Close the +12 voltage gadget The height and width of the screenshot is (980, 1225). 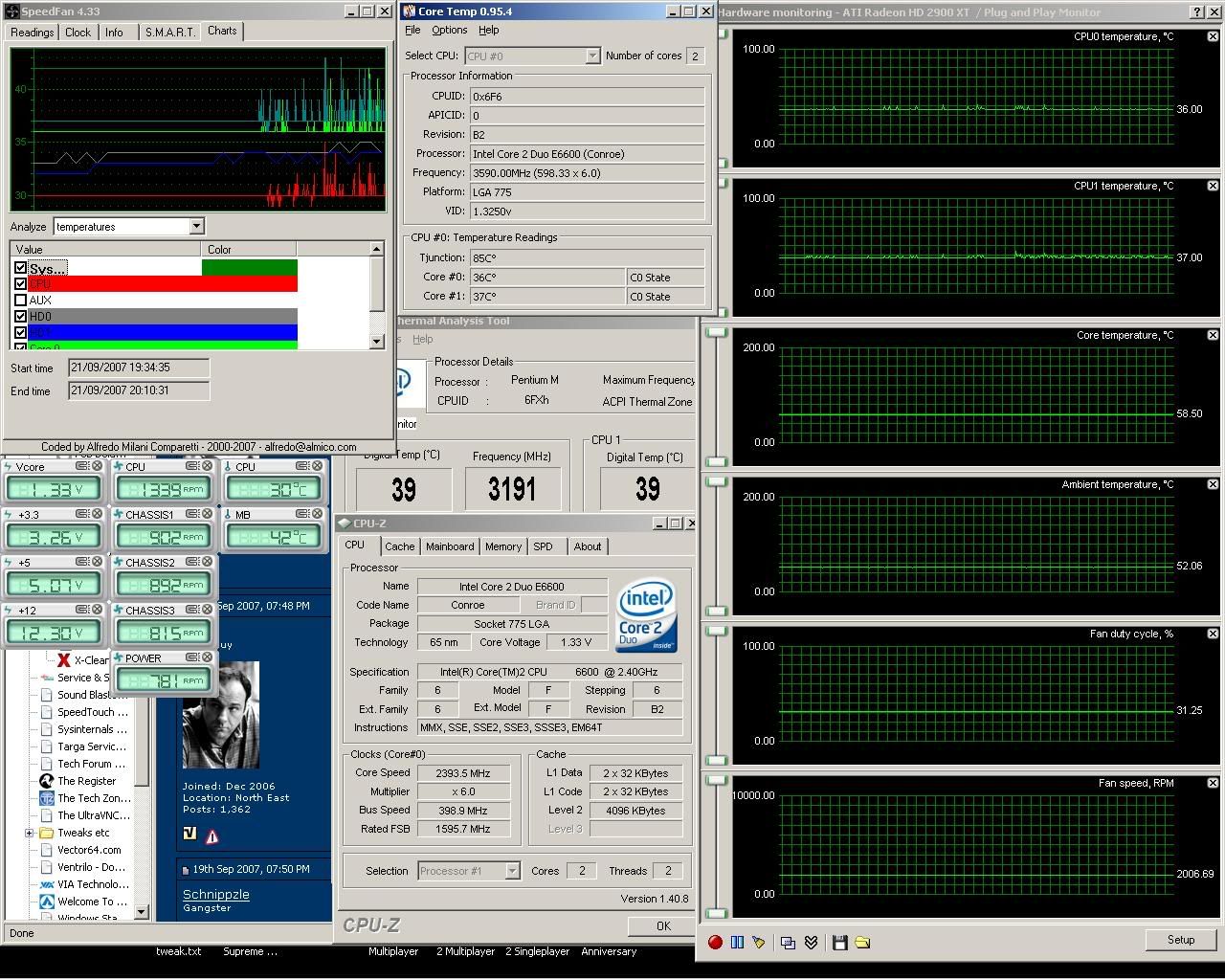point(98,610)
